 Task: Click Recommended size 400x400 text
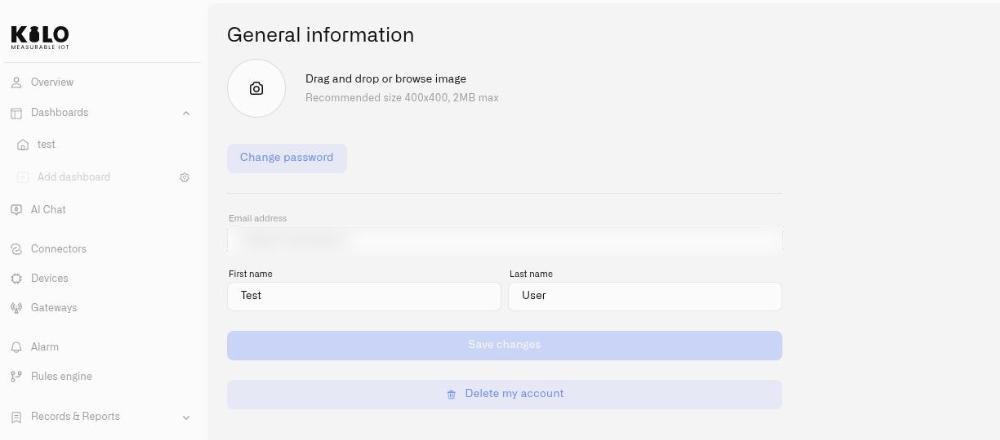(x=402, y=98)
